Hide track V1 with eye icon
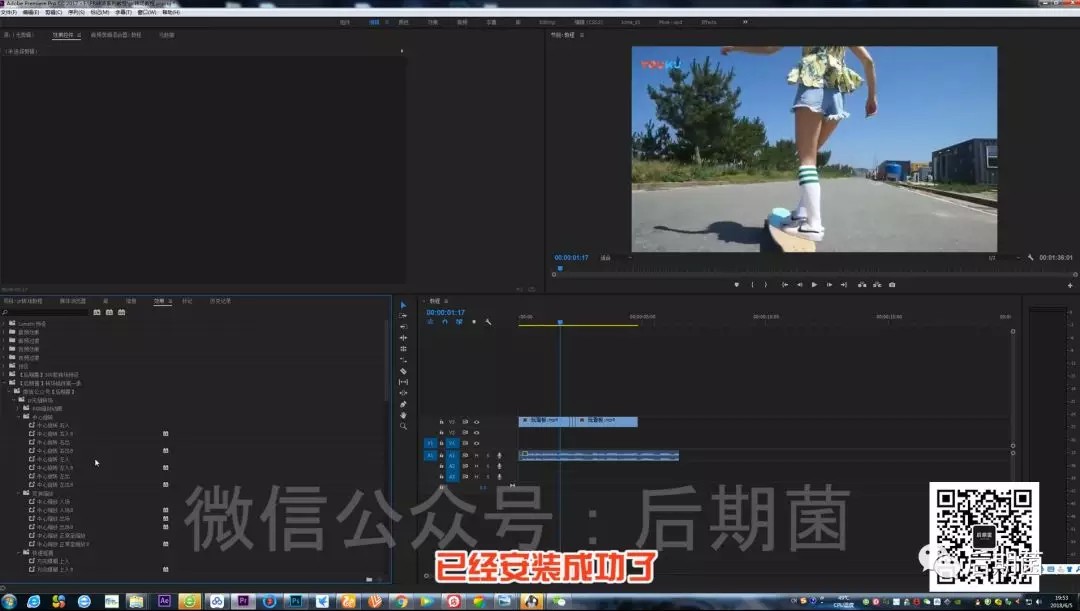Screen dimensions: 1080x611 (x=476, y=443)
